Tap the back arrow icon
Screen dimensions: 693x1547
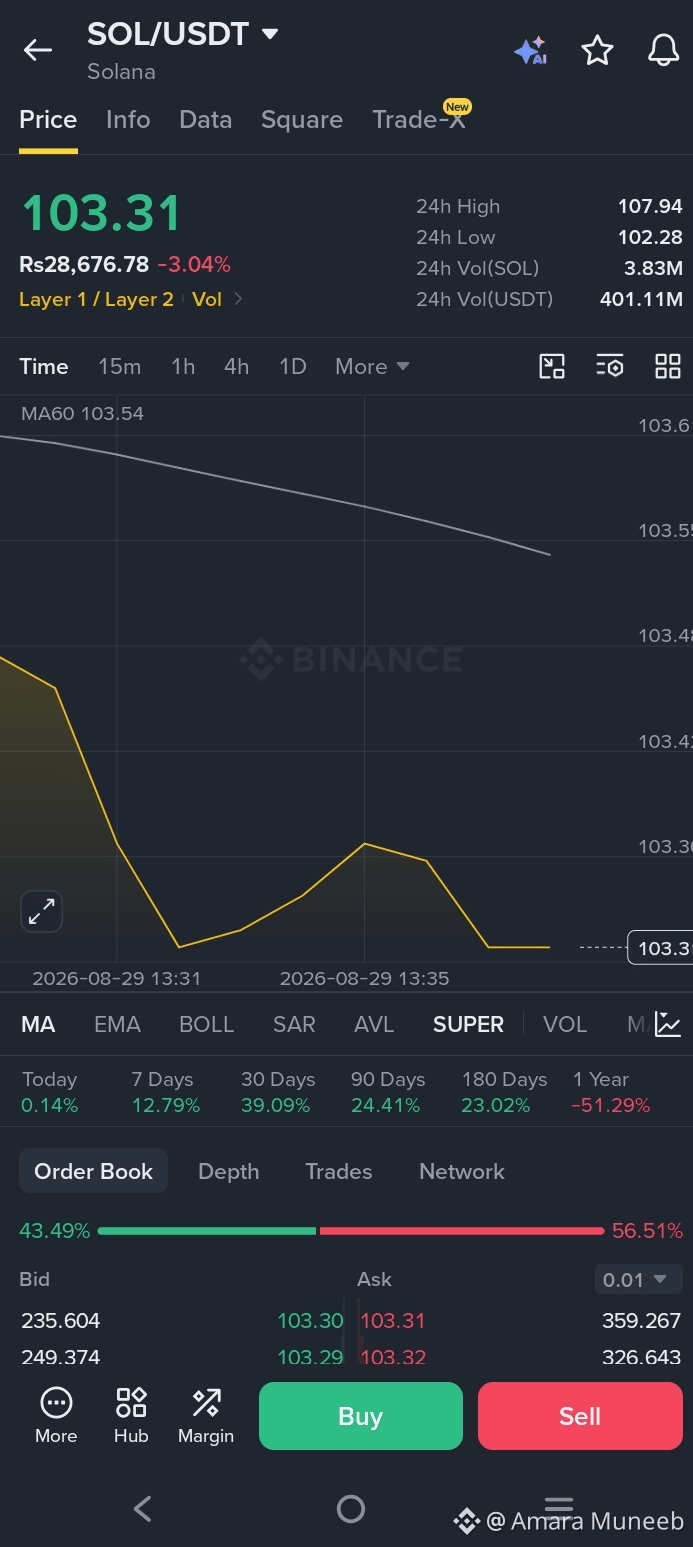tap(38, 49)
